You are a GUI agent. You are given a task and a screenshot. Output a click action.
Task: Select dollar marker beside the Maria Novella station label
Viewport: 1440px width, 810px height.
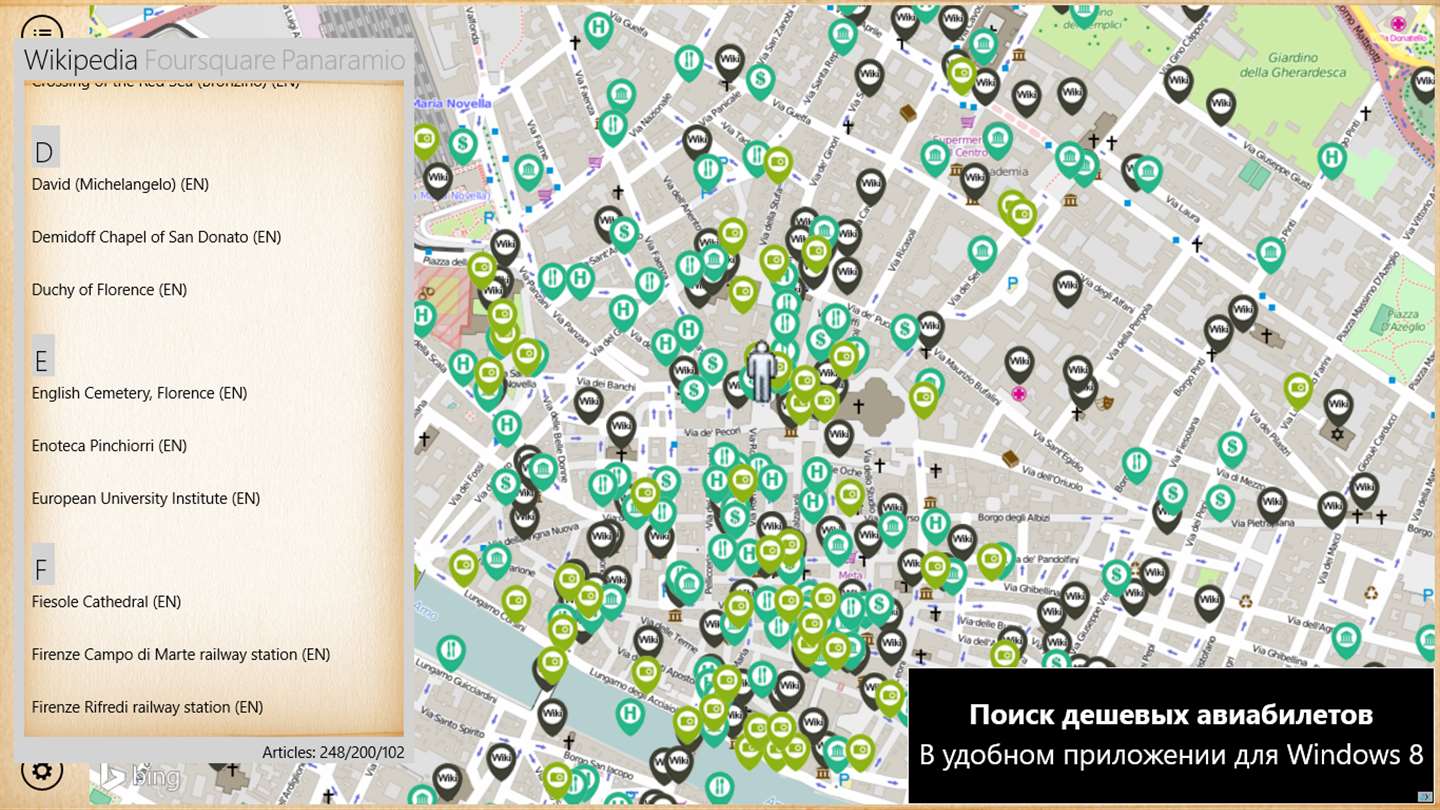[x=462, y=146]
